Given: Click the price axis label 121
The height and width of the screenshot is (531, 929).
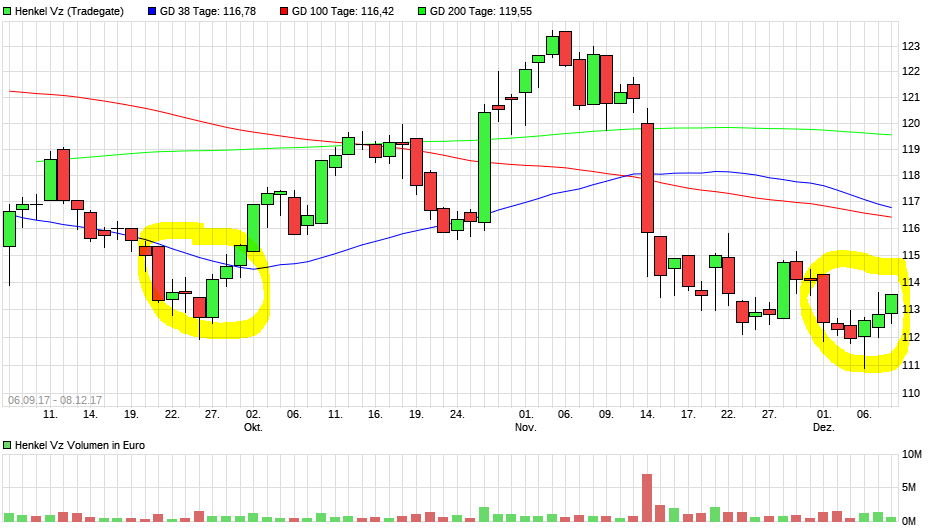Looking at the screenshot, I should [911, 97].
